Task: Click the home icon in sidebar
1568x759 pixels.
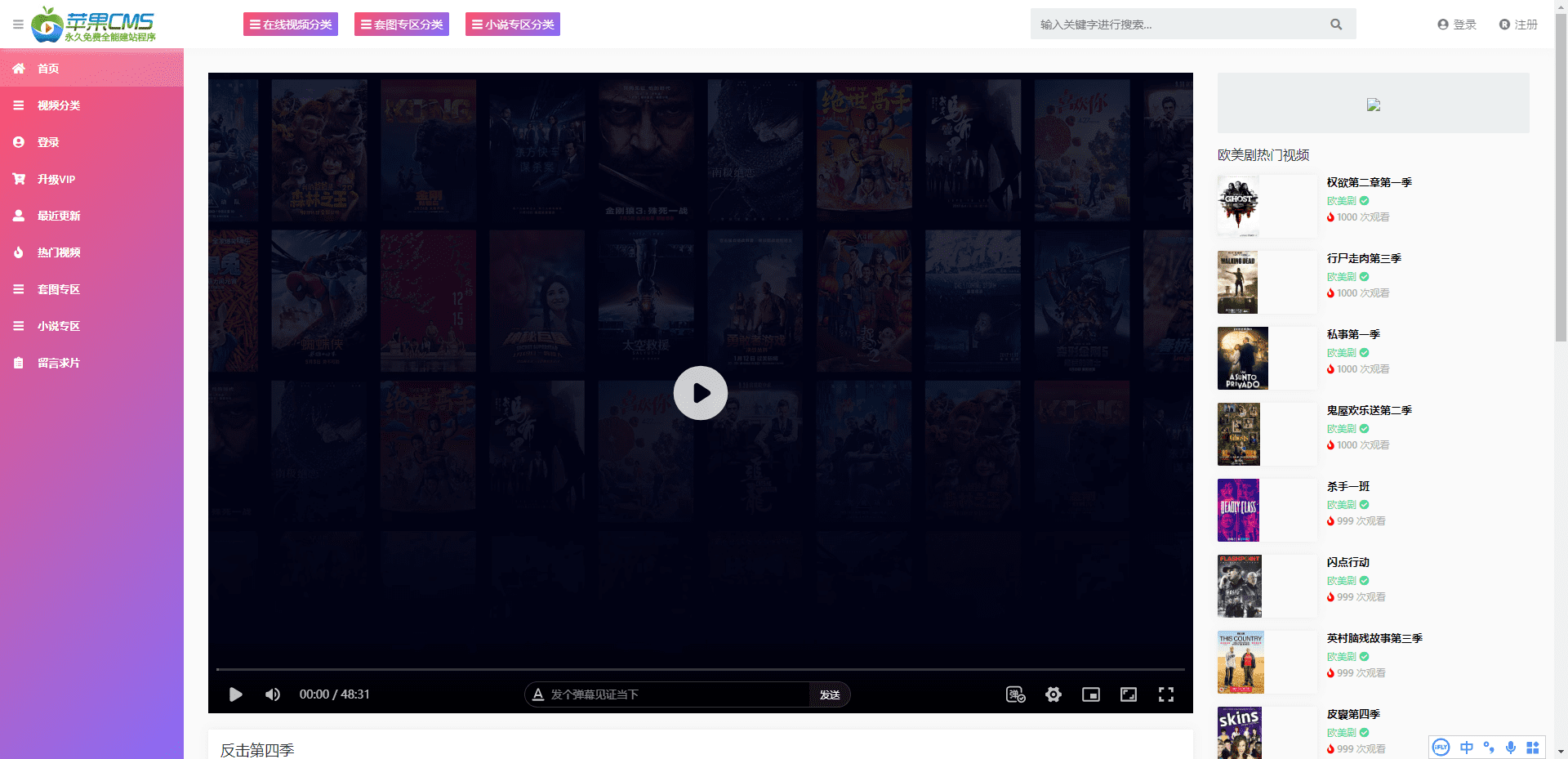Action: pos(19,69)
